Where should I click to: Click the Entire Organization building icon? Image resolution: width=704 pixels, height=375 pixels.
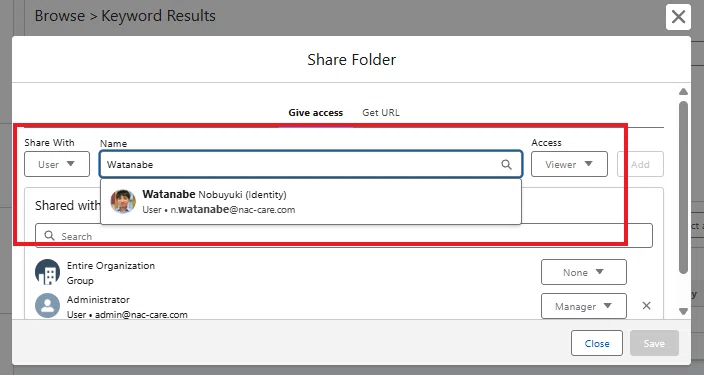tap(47, 272)
